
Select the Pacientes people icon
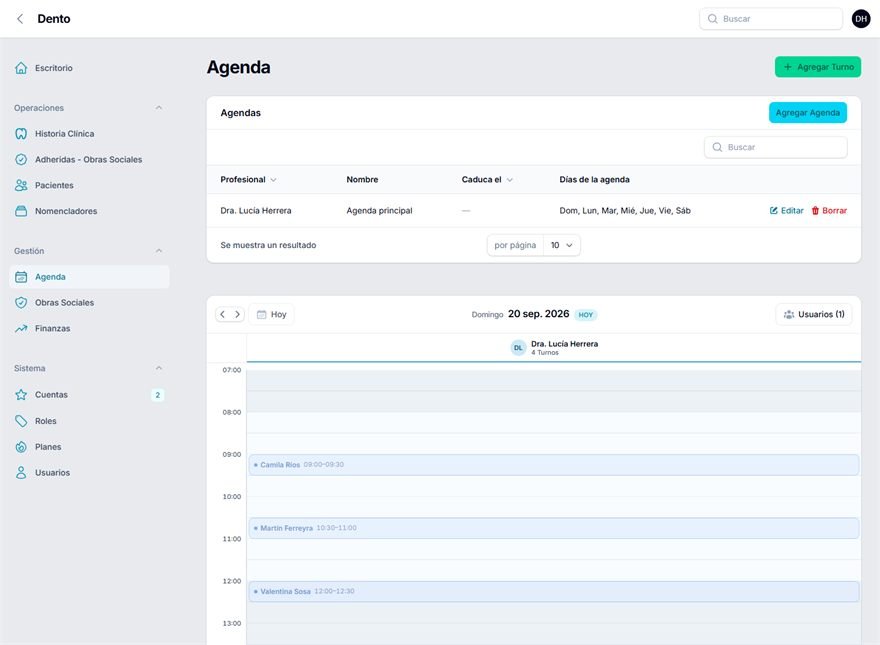point(21,185)
